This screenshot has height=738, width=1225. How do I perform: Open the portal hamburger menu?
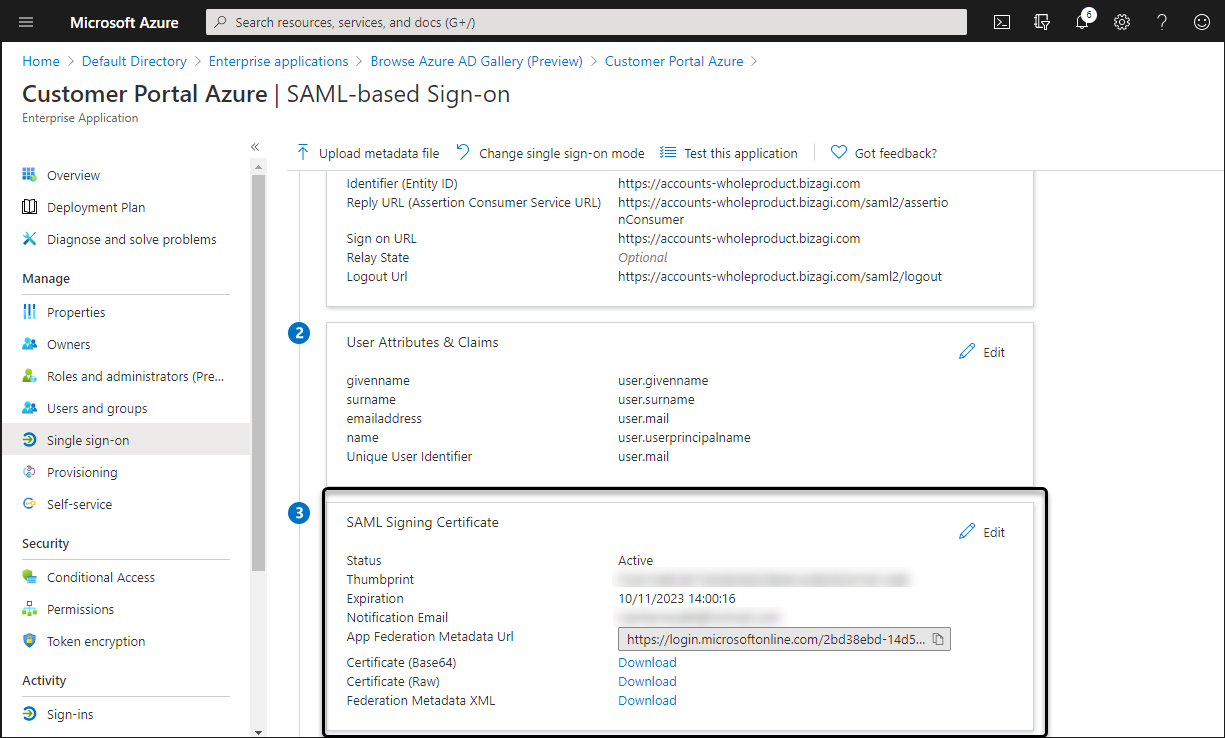coord(26,22)
